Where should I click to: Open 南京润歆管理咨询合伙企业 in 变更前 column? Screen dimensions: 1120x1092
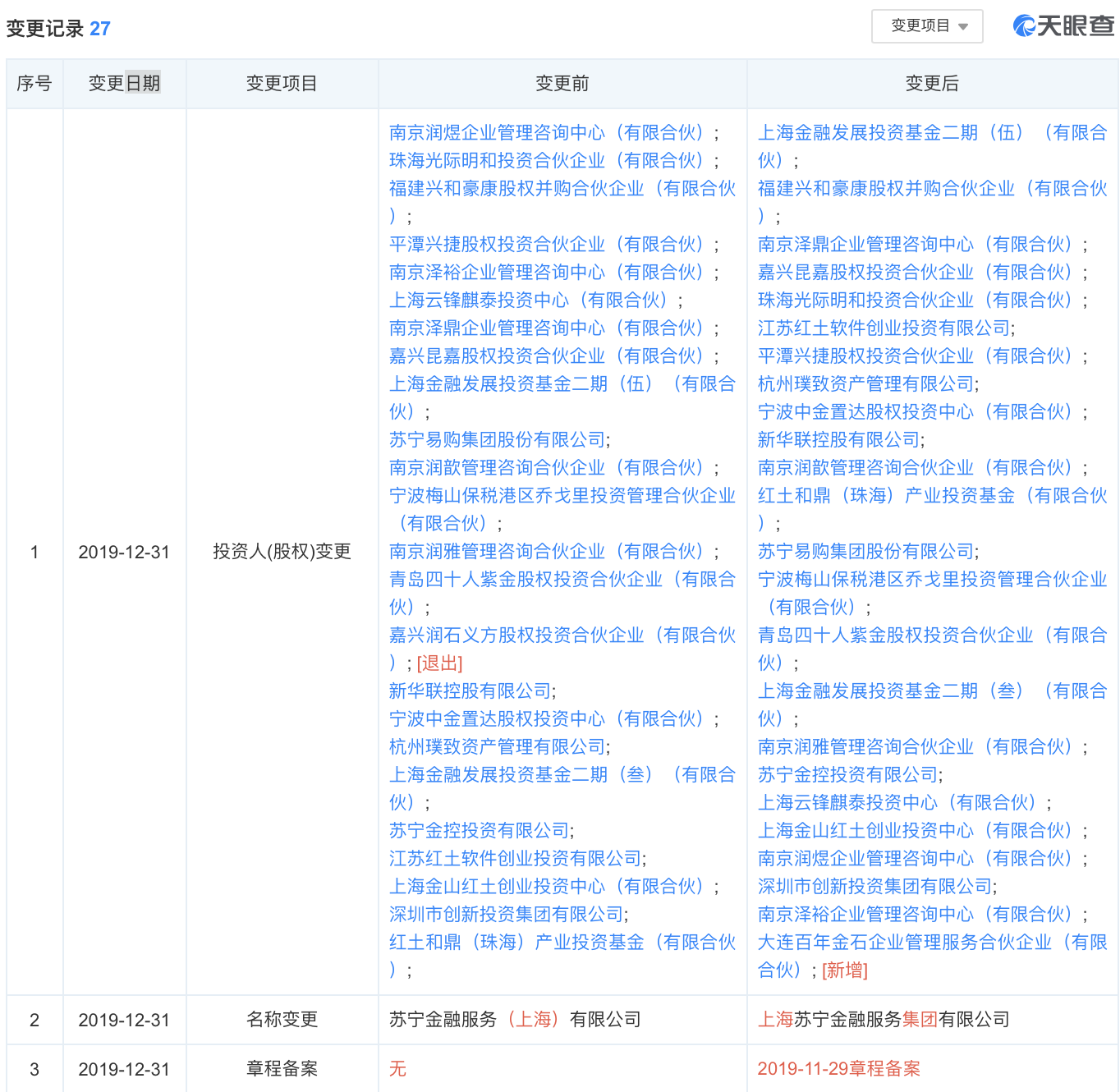coord(550,468)
